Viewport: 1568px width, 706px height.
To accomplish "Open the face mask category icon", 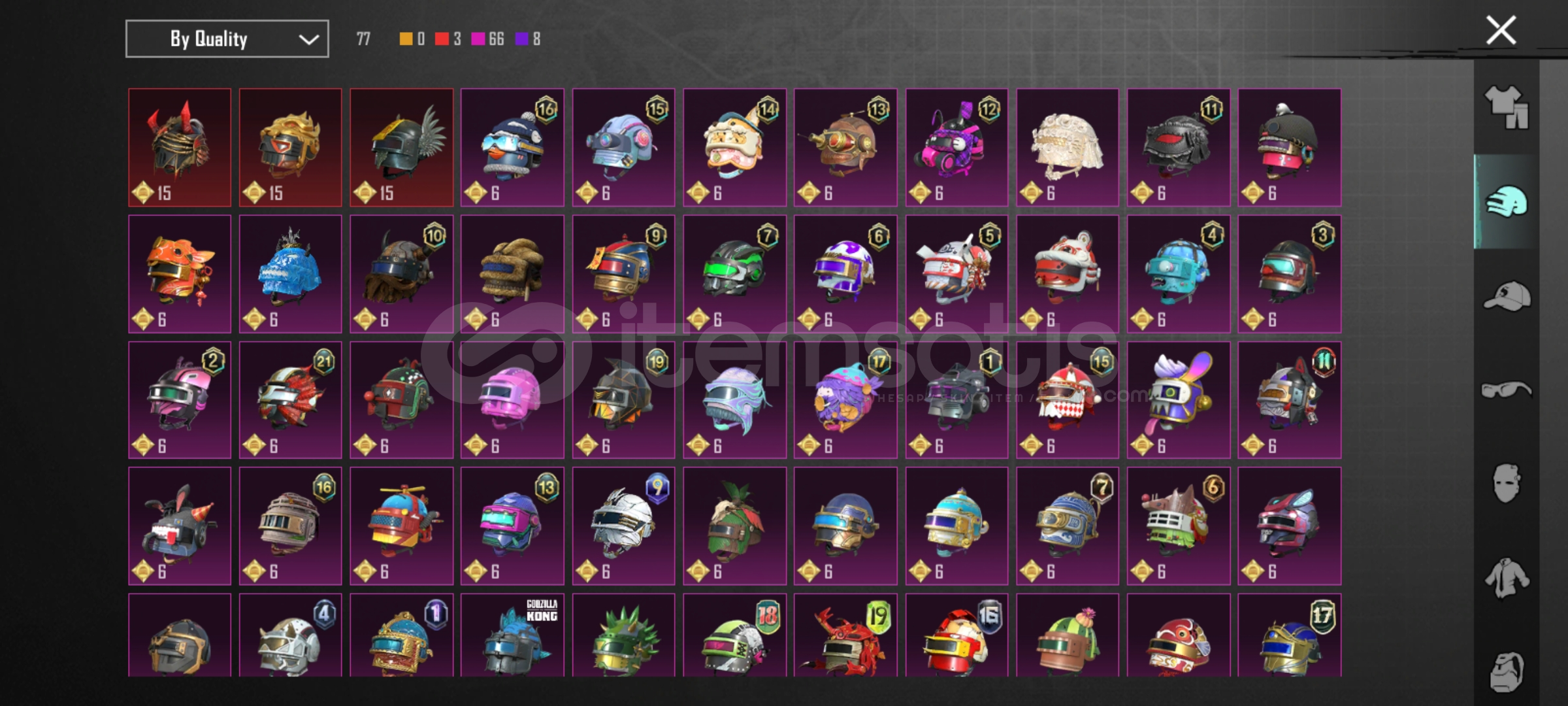I will click(x=1507, y=484).
